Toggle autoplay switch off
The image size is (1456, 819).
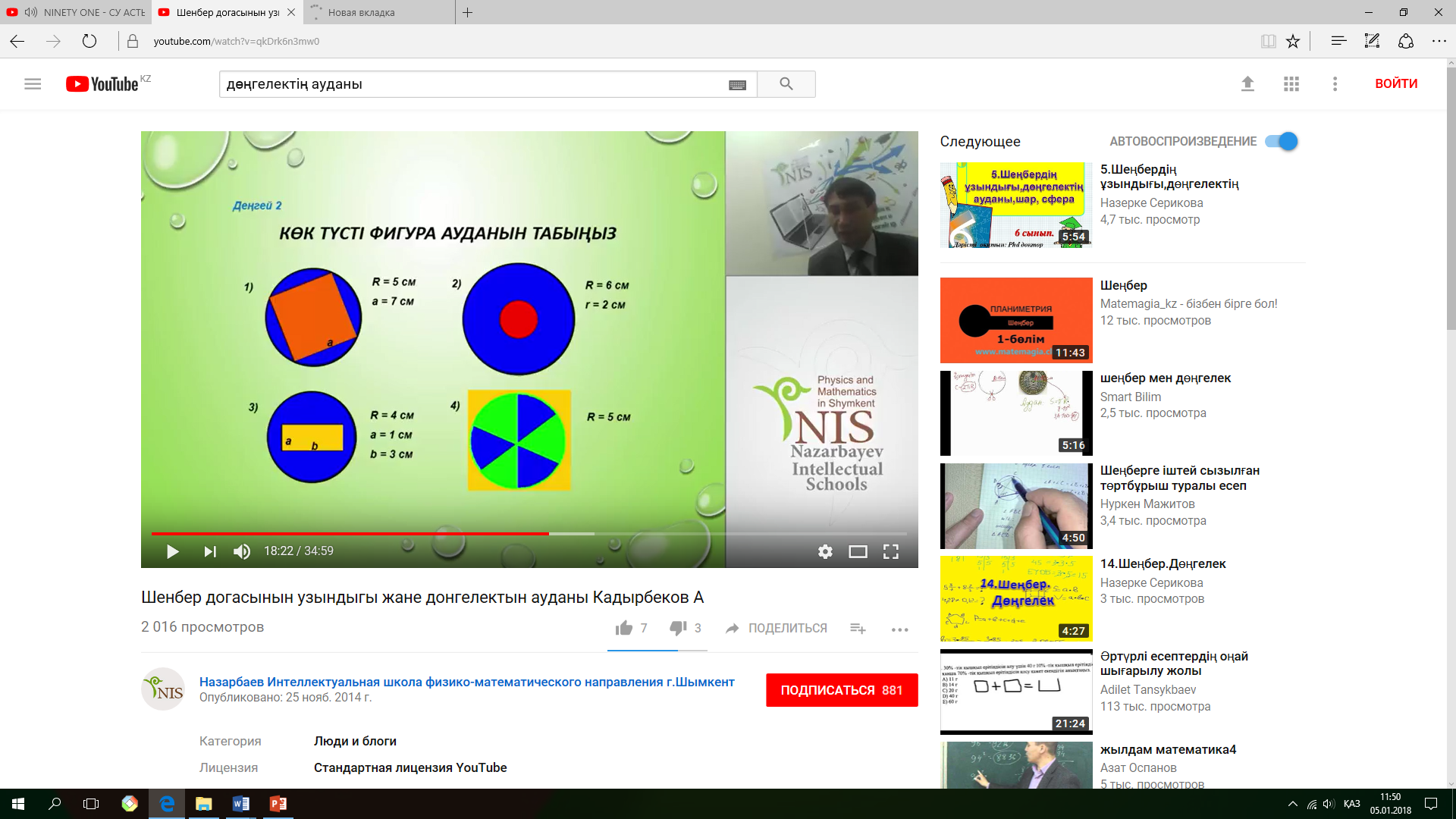point(1282,141)
